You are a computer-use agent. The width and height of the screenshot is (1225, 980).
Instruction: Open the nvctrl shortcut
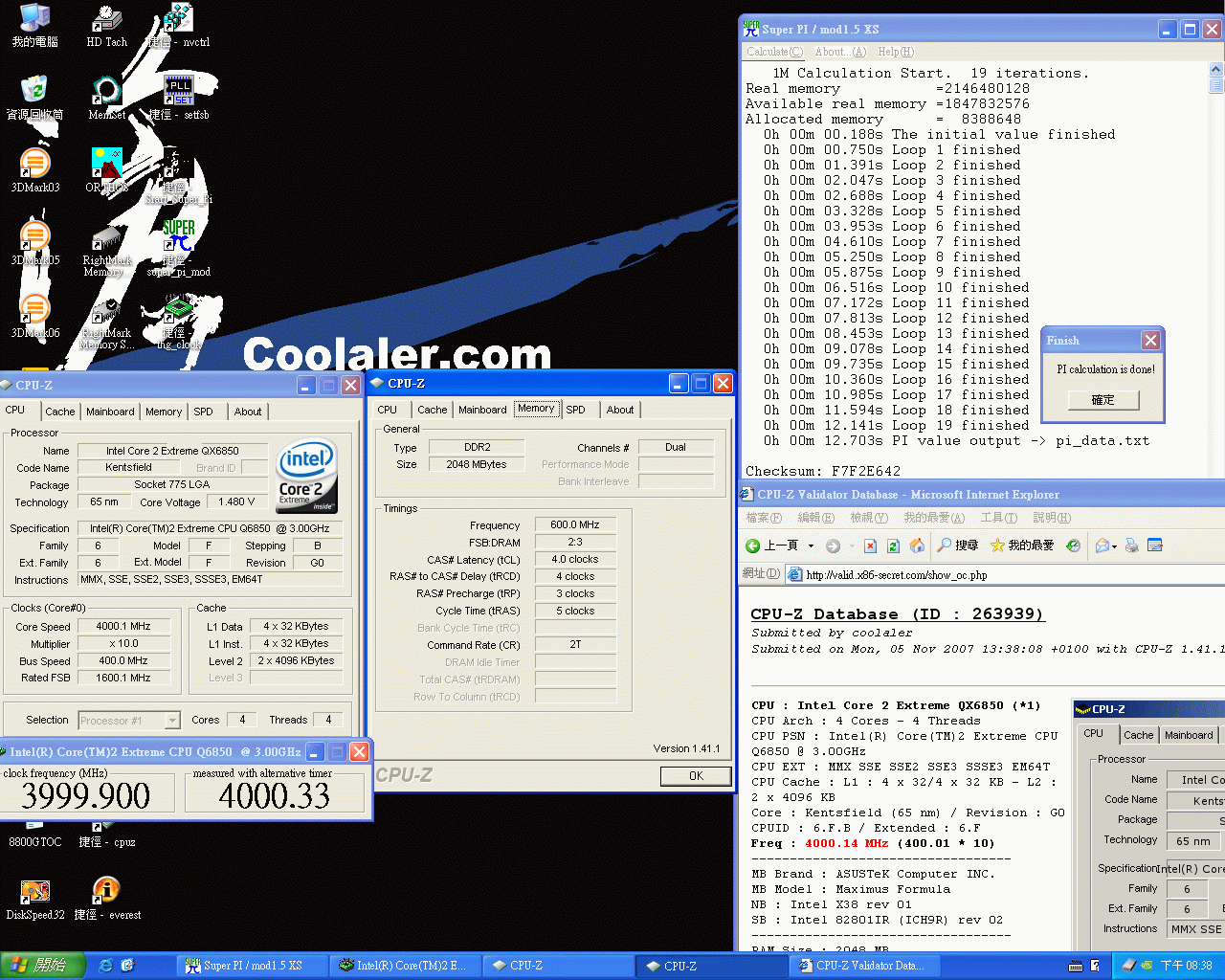[176, 16]
